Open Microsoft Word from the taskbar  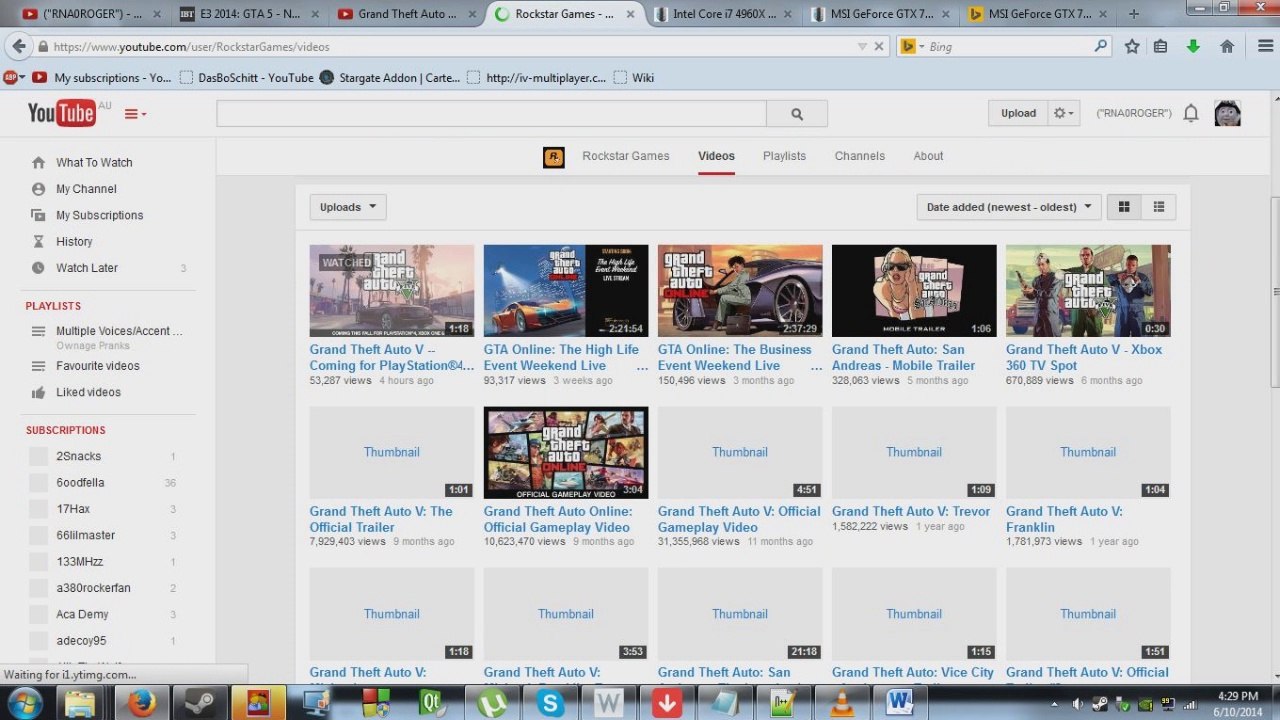pyautogui.click(x=900, y=703)
